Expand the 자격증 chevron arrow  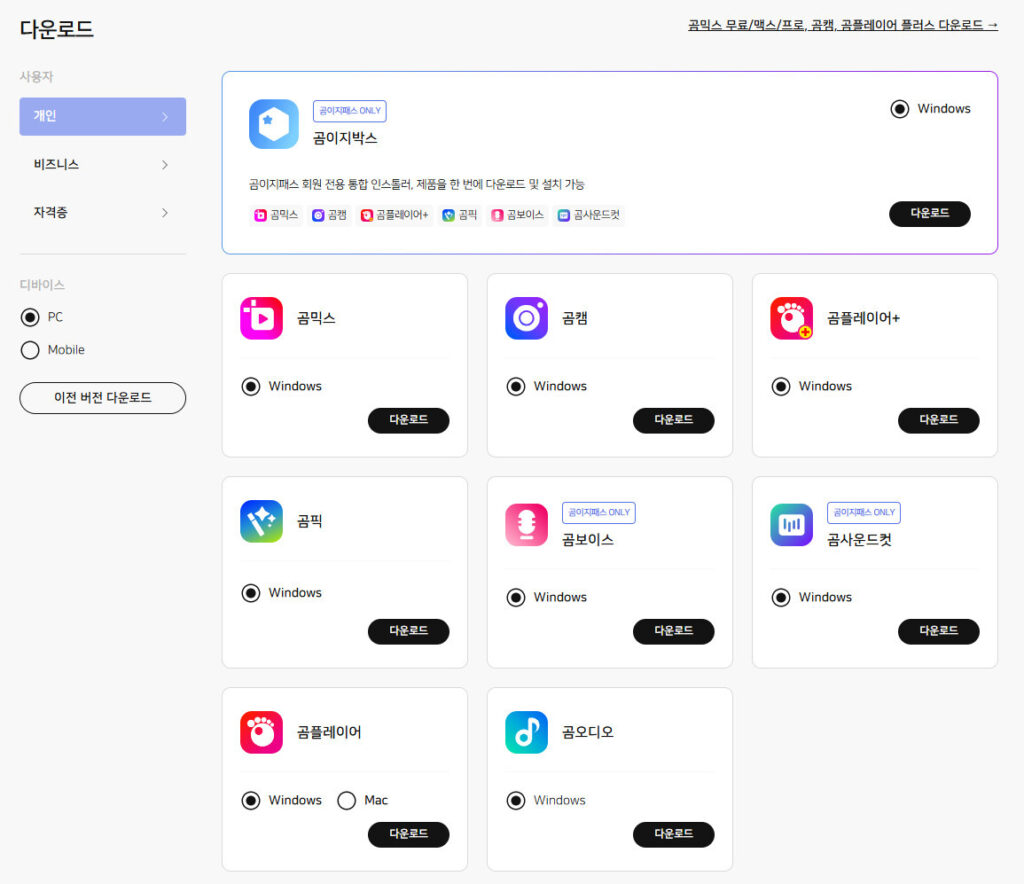(x=165, y=213)
